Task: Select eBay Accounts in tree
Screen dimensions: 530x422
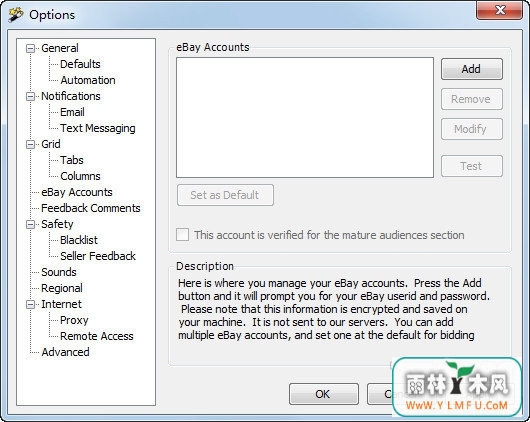Action: coord(77,192)
